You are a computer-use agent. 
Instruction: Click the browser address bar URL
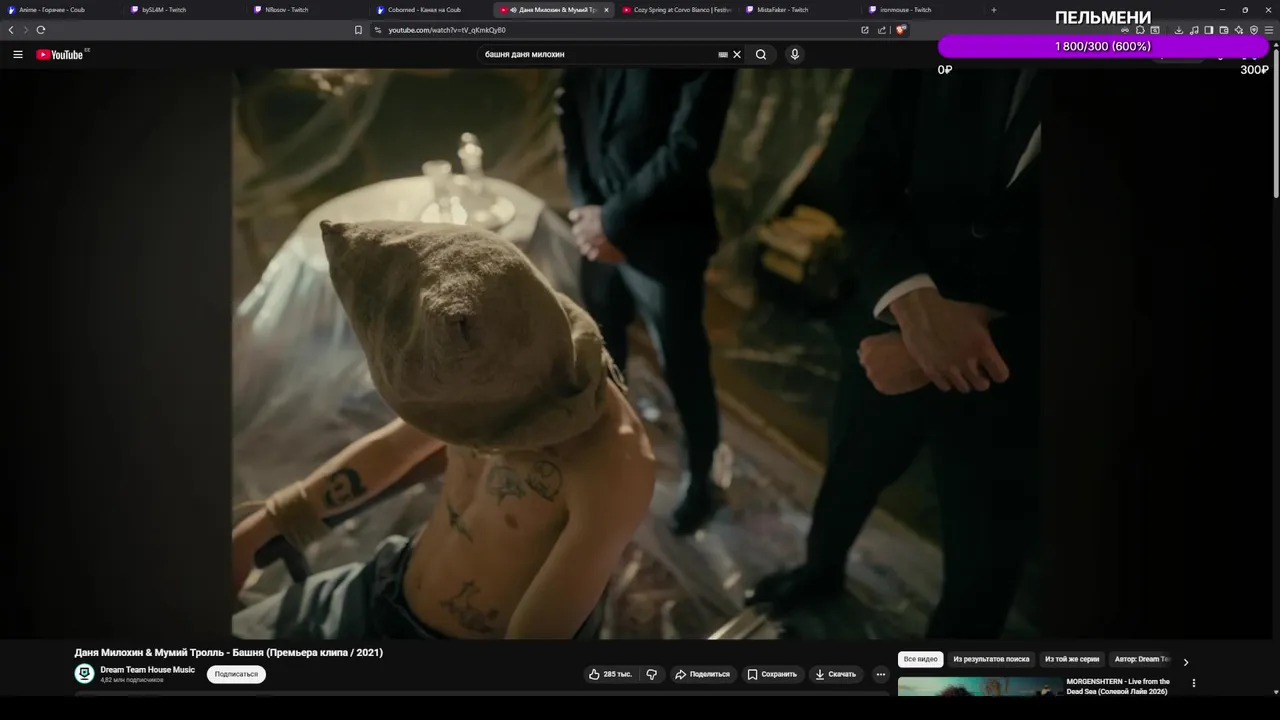(447, 30)
